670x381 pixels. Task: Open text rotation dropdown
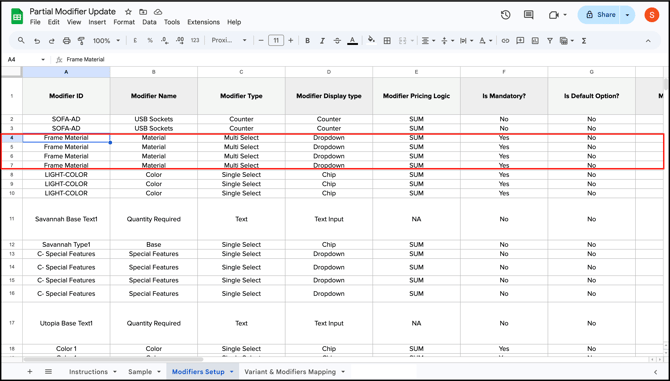coord(485,41)
